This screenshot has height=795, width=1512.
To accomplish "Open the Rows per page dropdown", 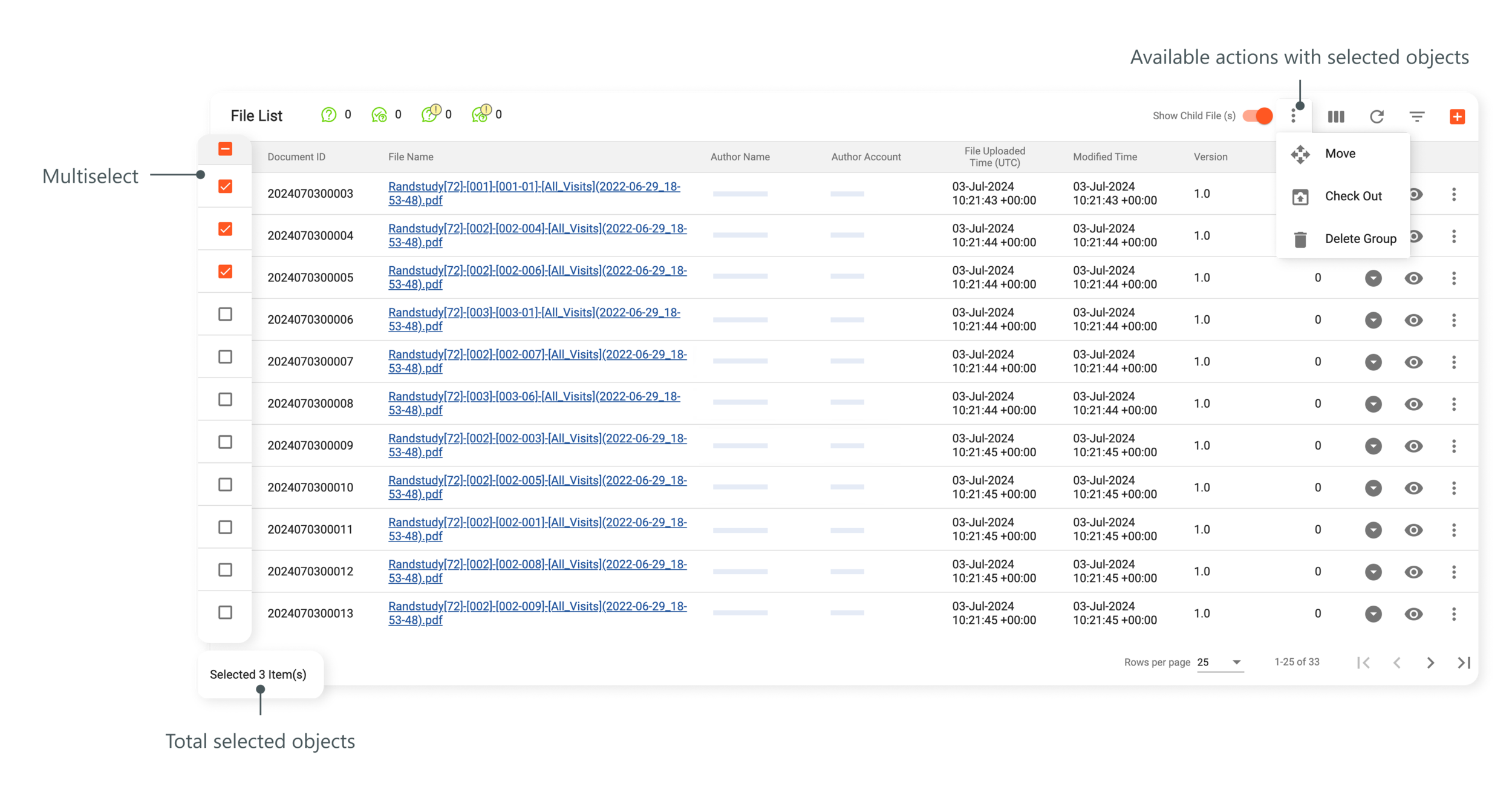I will (x=1219, y=662).
